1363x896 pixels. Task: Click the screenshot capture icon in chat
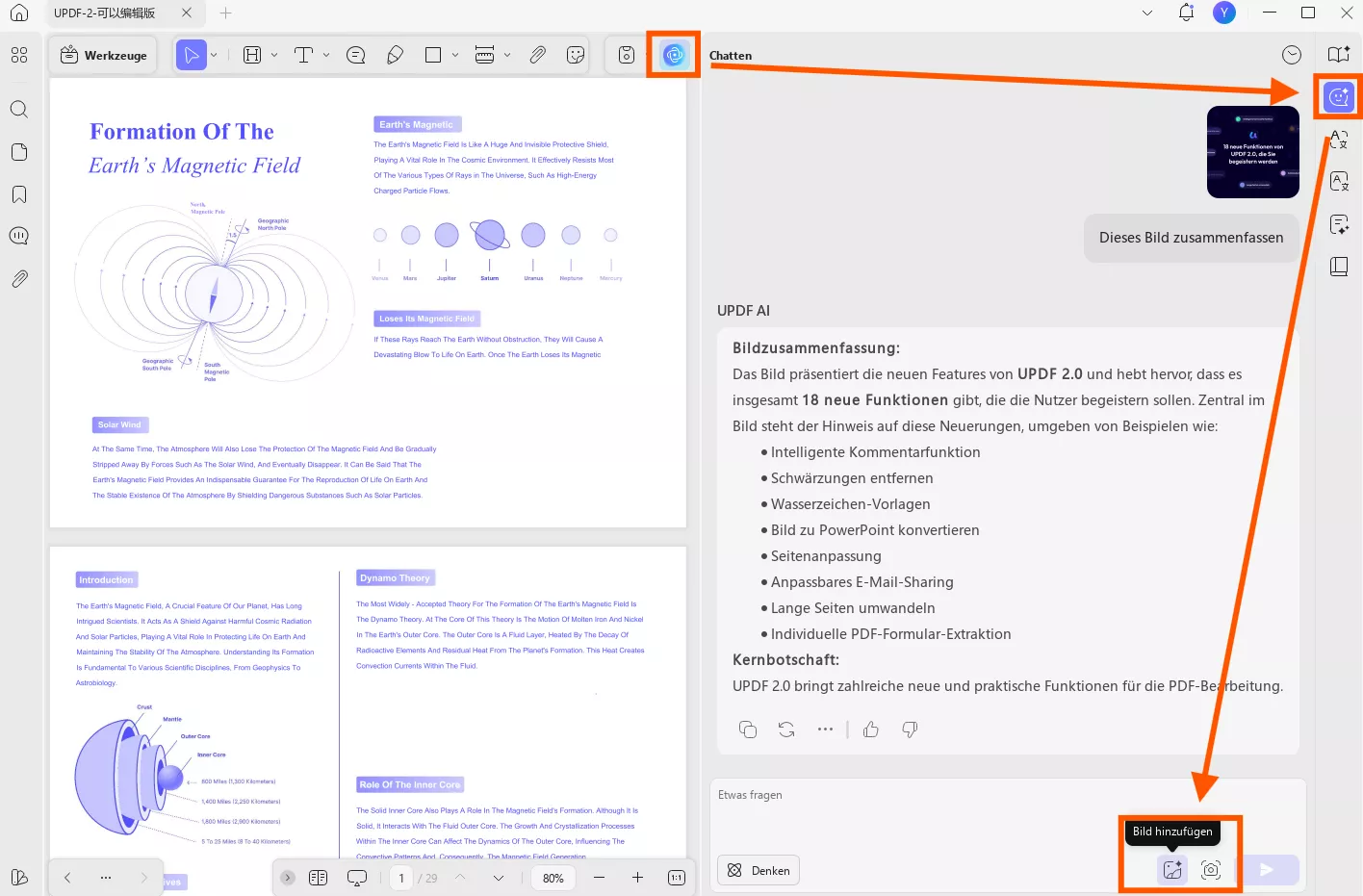tap(1211, 870)
